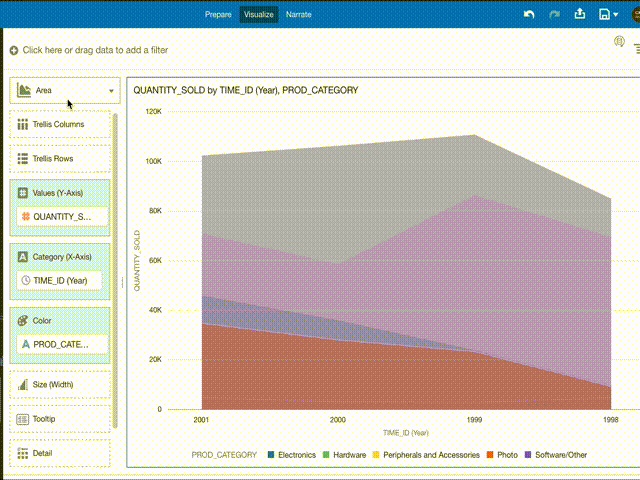Switch to the Narrate tab
640x480 pixels.
298,14
